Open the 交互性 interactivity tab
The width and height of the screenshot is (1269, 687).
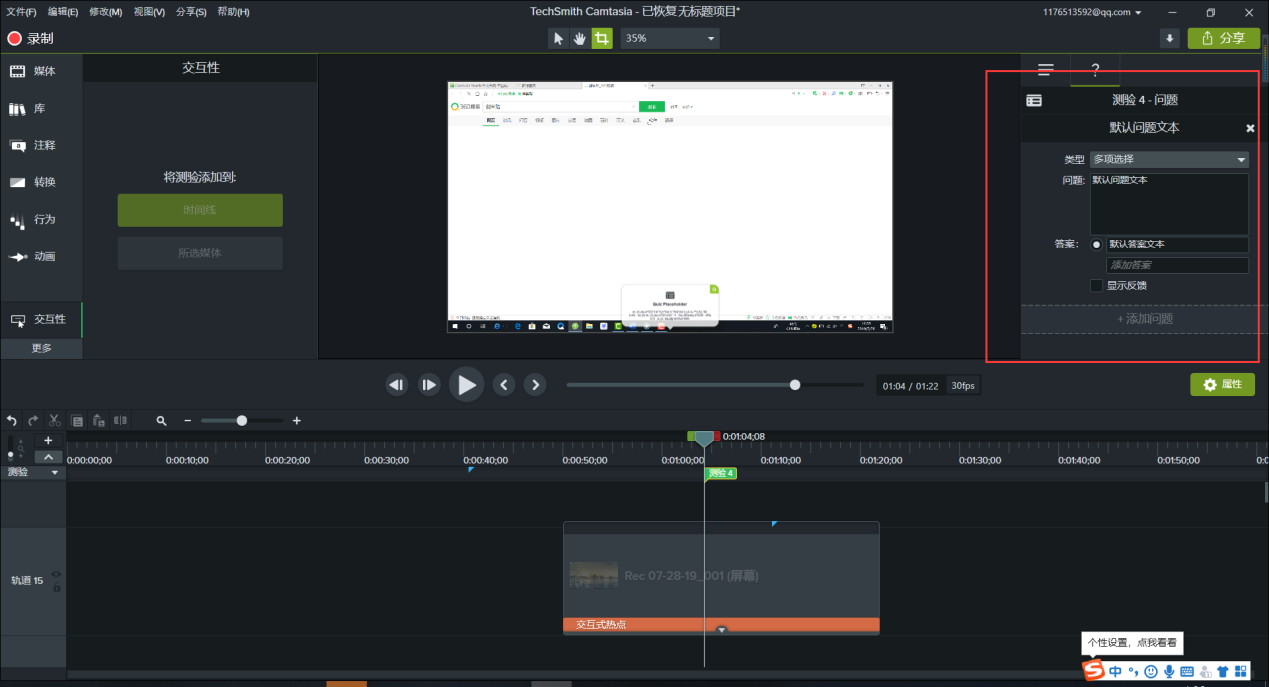tap(41, 319)
